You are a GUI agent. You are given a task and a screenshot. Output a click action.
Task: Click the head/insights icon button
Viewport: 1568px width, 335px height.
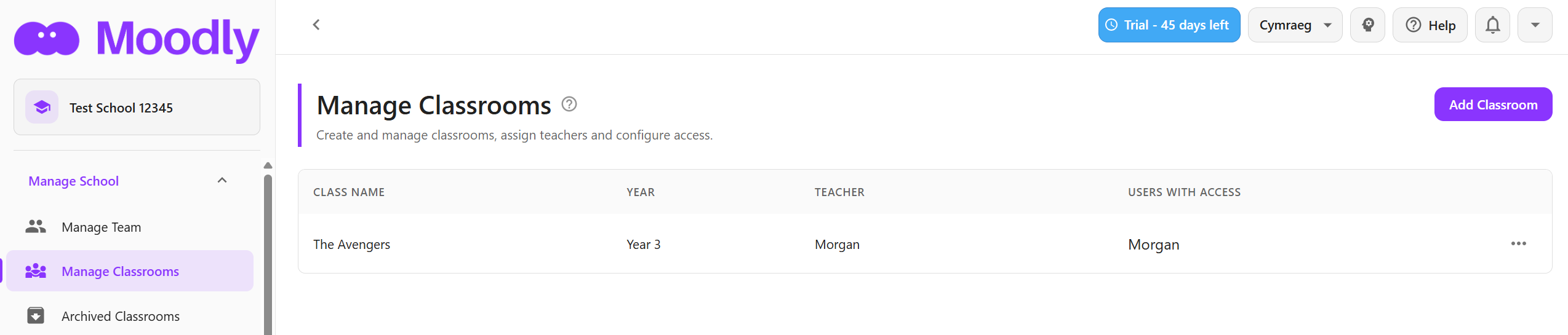[x=1367, y=25]
